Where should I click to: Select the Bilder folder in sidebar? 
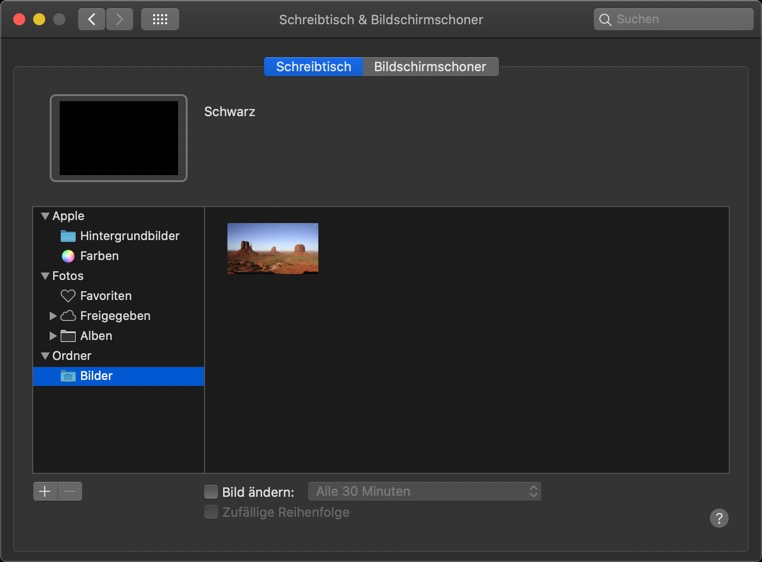(x=96, y=376)
